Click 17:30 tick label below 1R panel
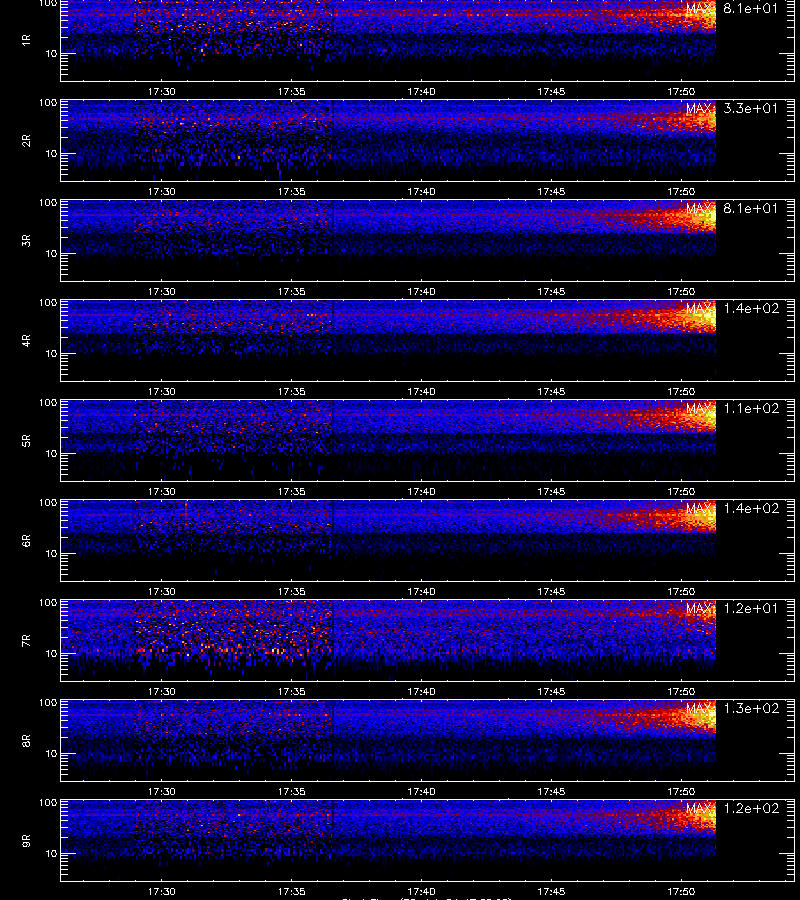This screenshot has width=800, height=900. [162, 92]
